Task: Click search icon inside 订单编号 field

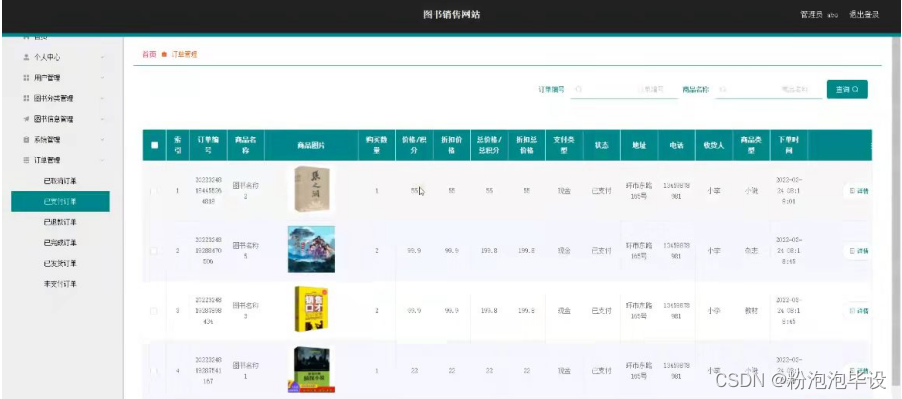Action: 579,90
